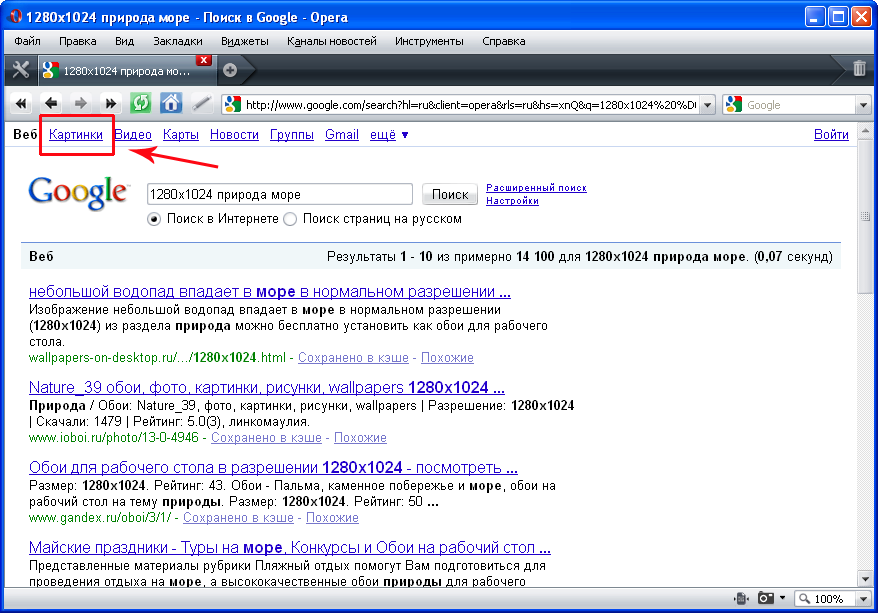Image resolution: width=878 pixels, height=613 pixels.
Task: Open the Закладки menu
Action: tap(178, 41)
